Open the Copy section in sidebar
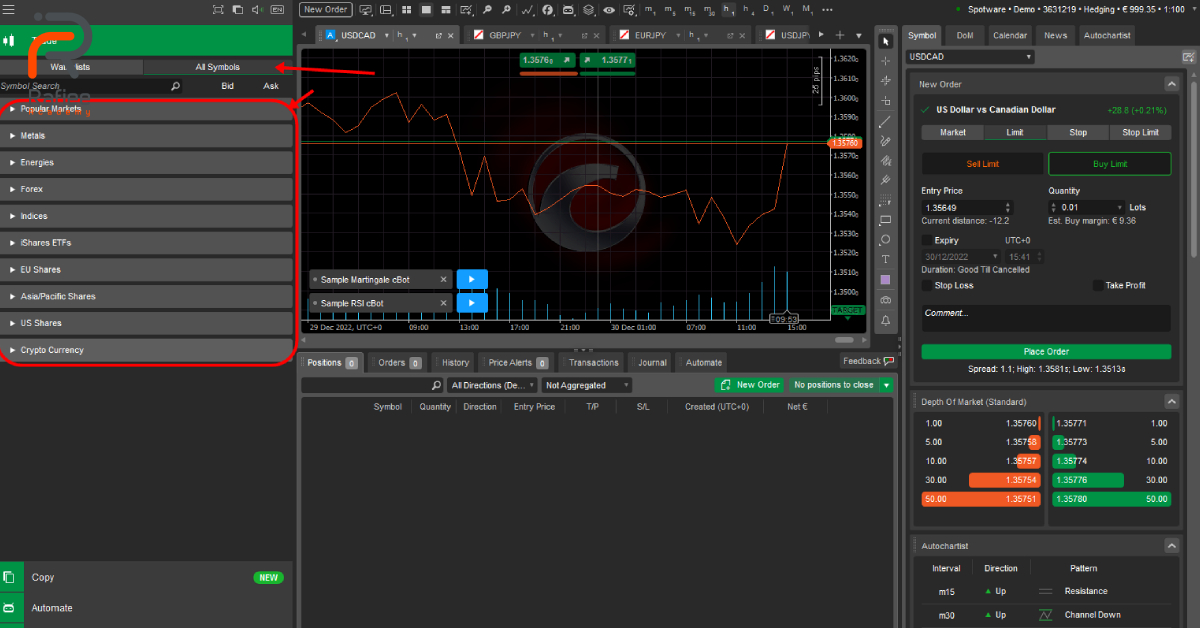This screenshot has height=628, width=1200. click(146, 577)
